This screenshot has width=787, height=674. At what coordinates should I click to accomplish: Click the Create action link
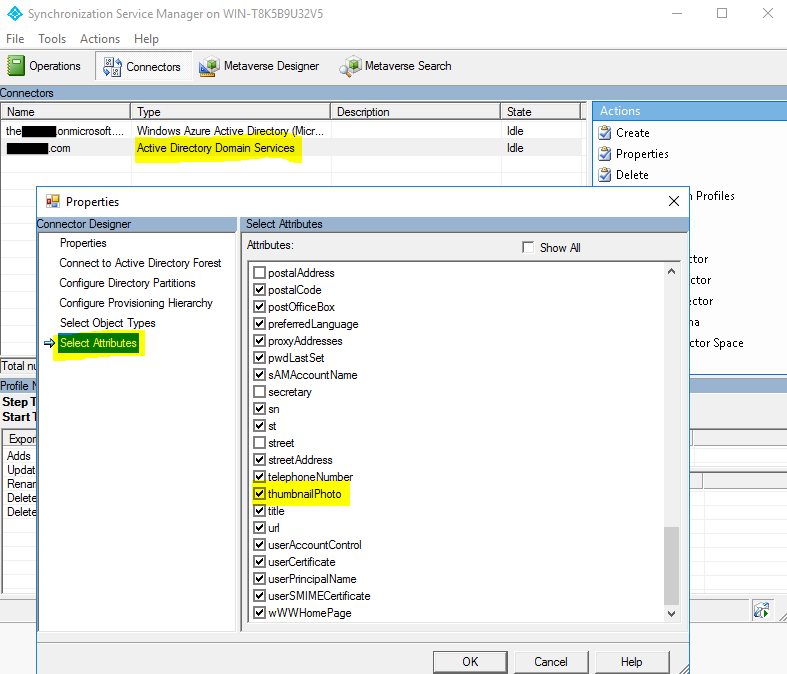click(x=632, y=133)
